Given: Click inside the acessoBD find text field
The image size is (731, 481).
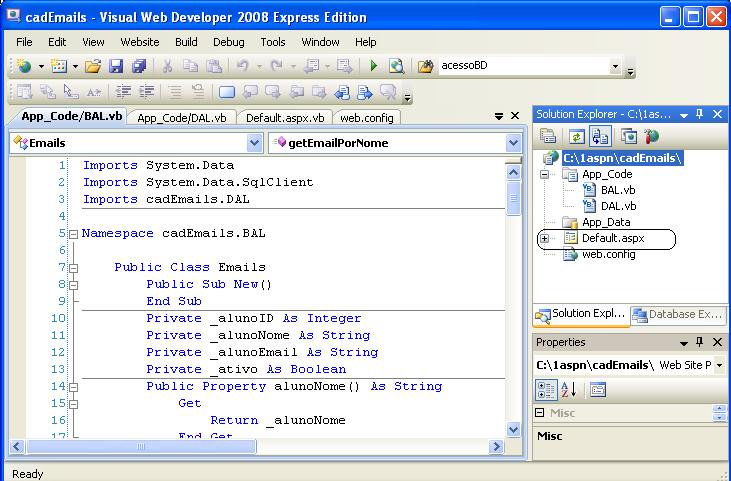Looking at the screenshot, I should pos(523,66).
